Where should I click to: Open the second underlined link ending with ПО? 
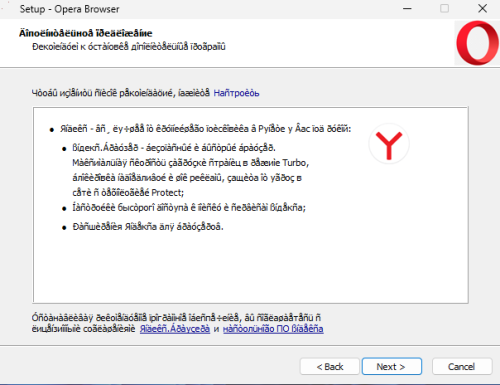(273, 329)
